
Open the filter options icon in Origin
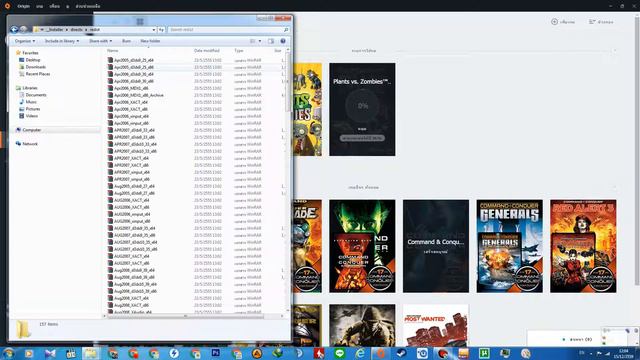(x=592, y=22)
